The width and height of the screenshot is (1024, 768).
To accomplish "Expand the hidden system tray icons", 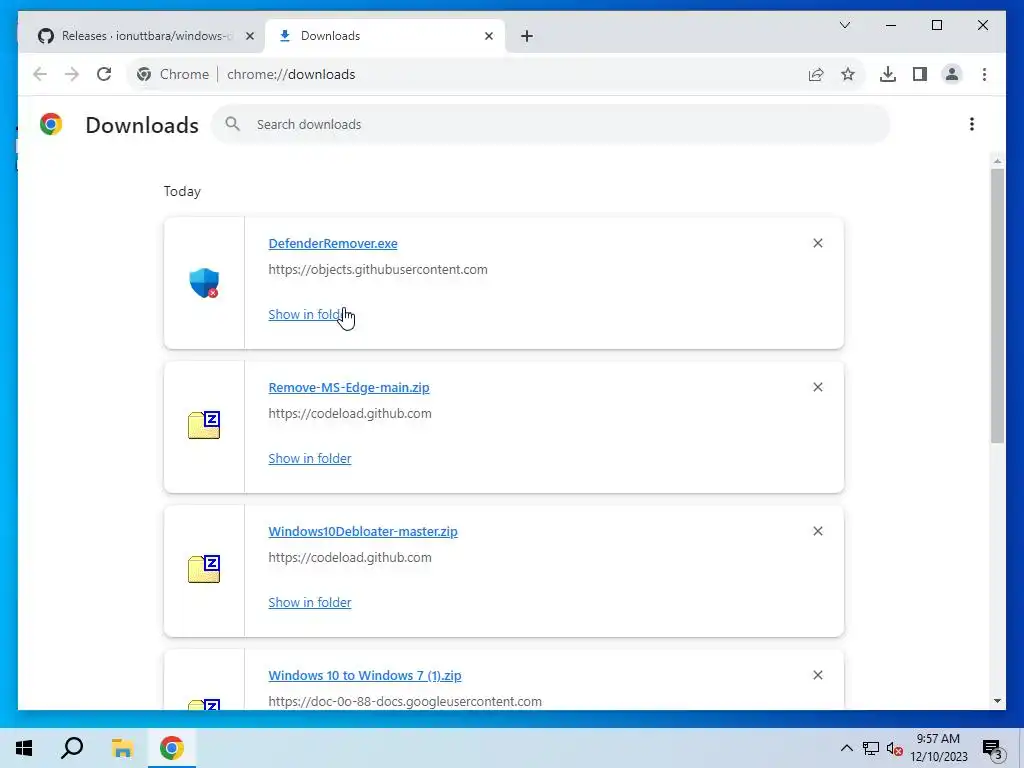I will tap(846, 748).
